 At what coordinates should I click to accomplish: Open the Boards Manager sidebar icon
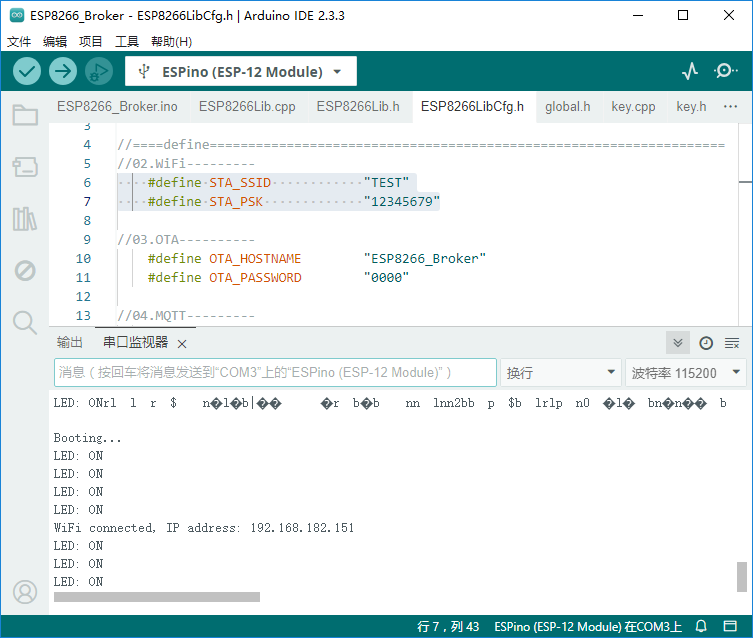click(25, 167)
